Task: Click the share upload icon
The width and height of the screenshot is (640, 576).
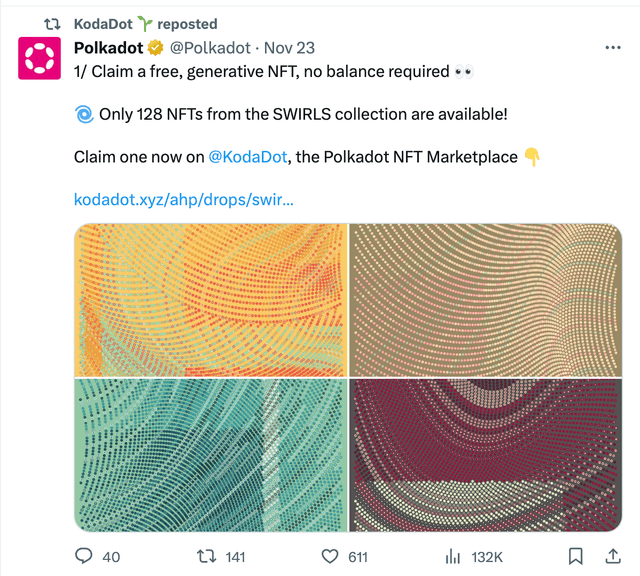Action: (x=613, y=556)
